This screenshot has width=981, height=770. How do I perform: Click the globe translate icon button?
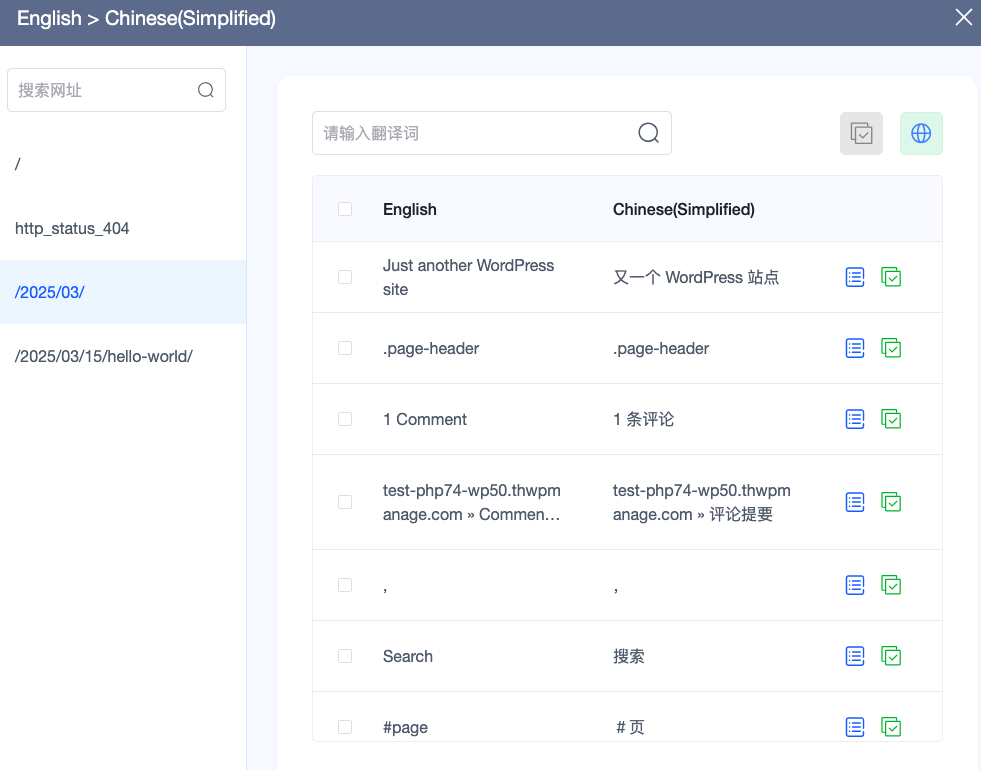(921, 133)
